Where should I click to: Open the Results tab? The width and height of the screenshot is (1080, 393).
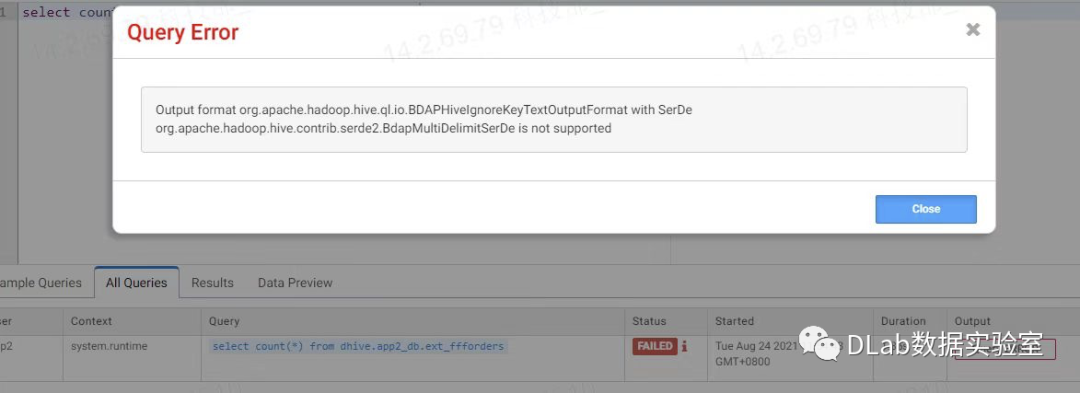(212, 283)
